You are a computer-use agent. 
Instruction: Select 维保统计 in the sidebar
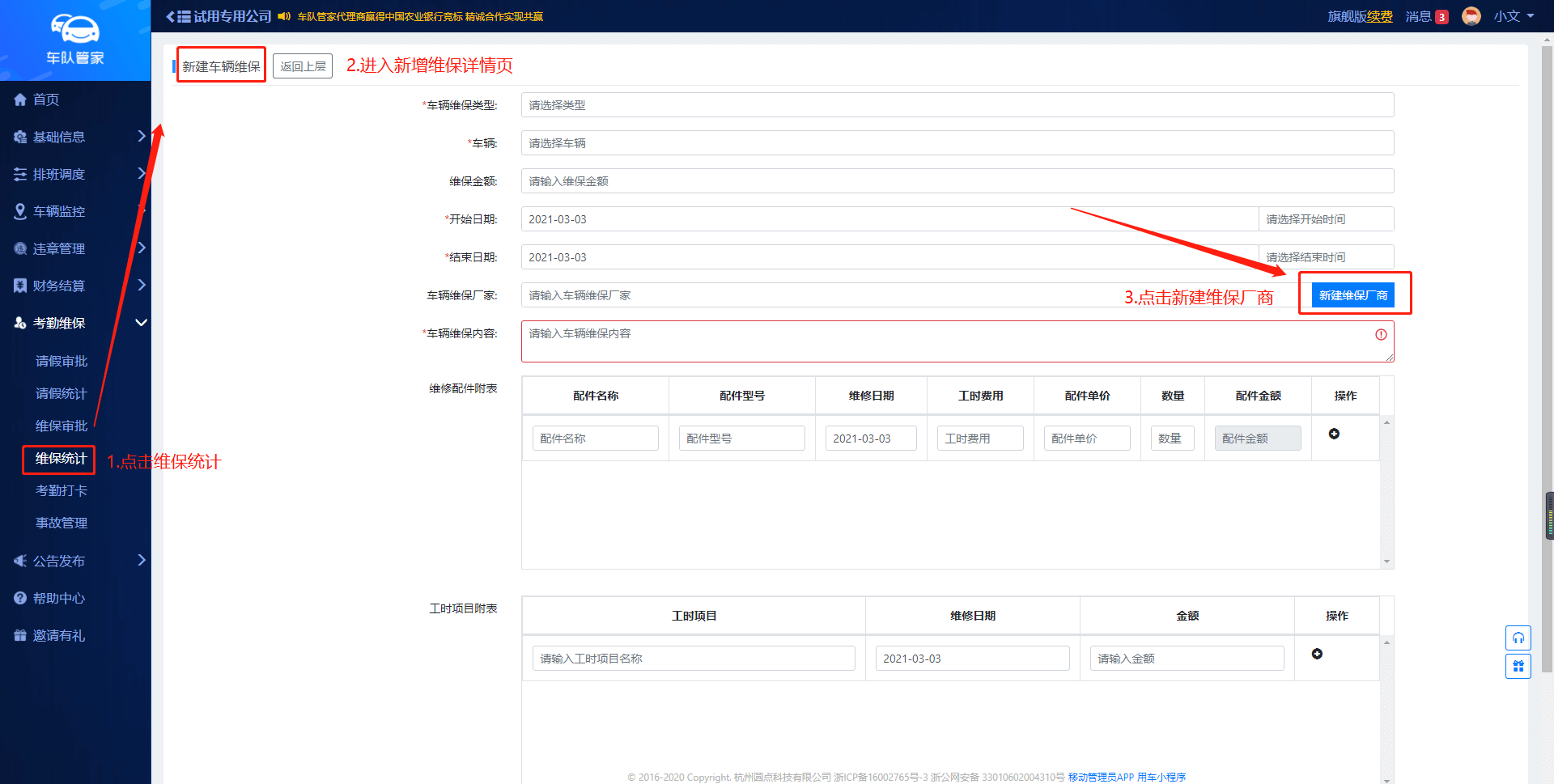pyautogui.click(x=61, y=459)
